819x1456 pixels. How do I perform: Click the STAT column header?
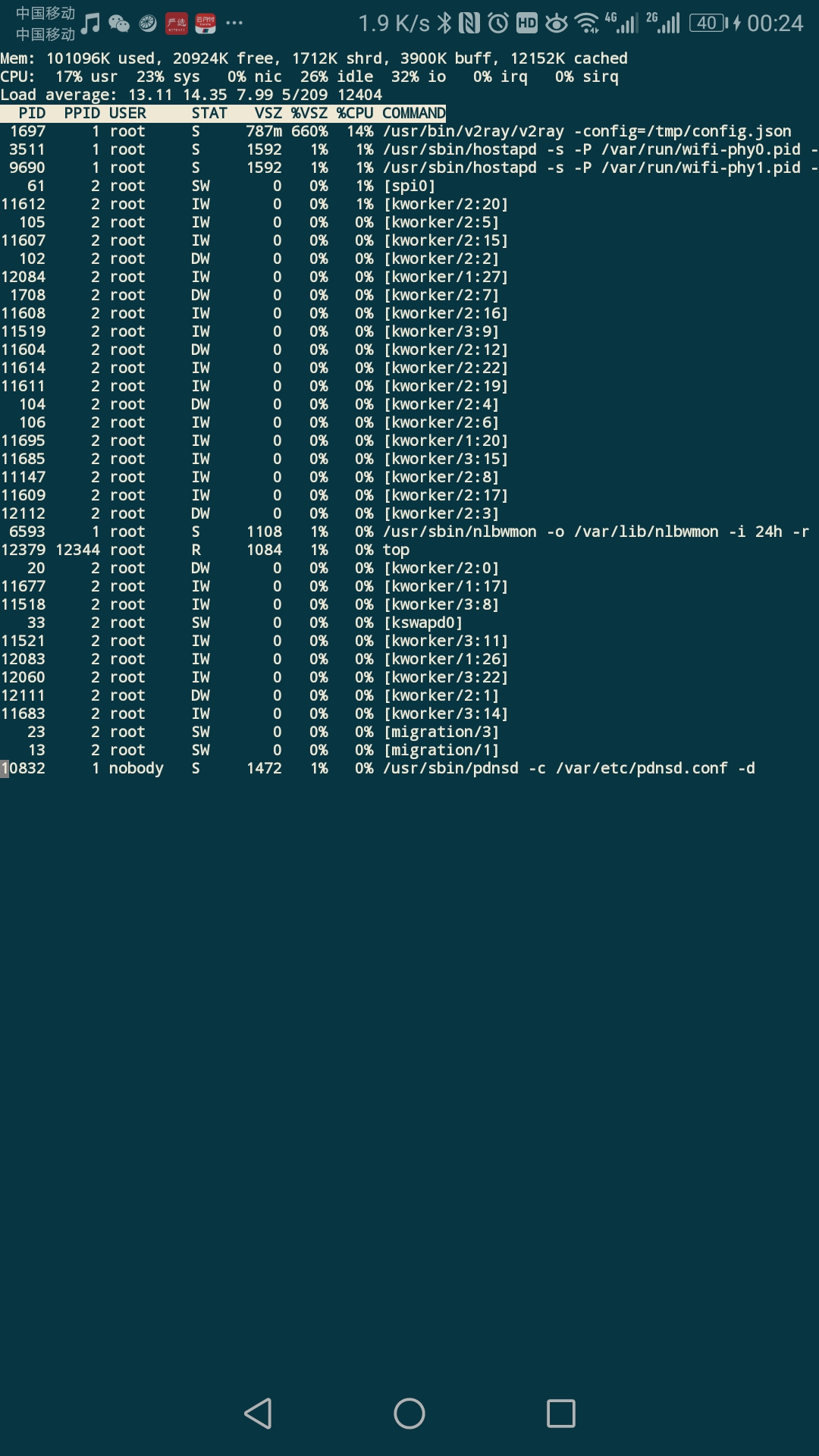(209, 113)
